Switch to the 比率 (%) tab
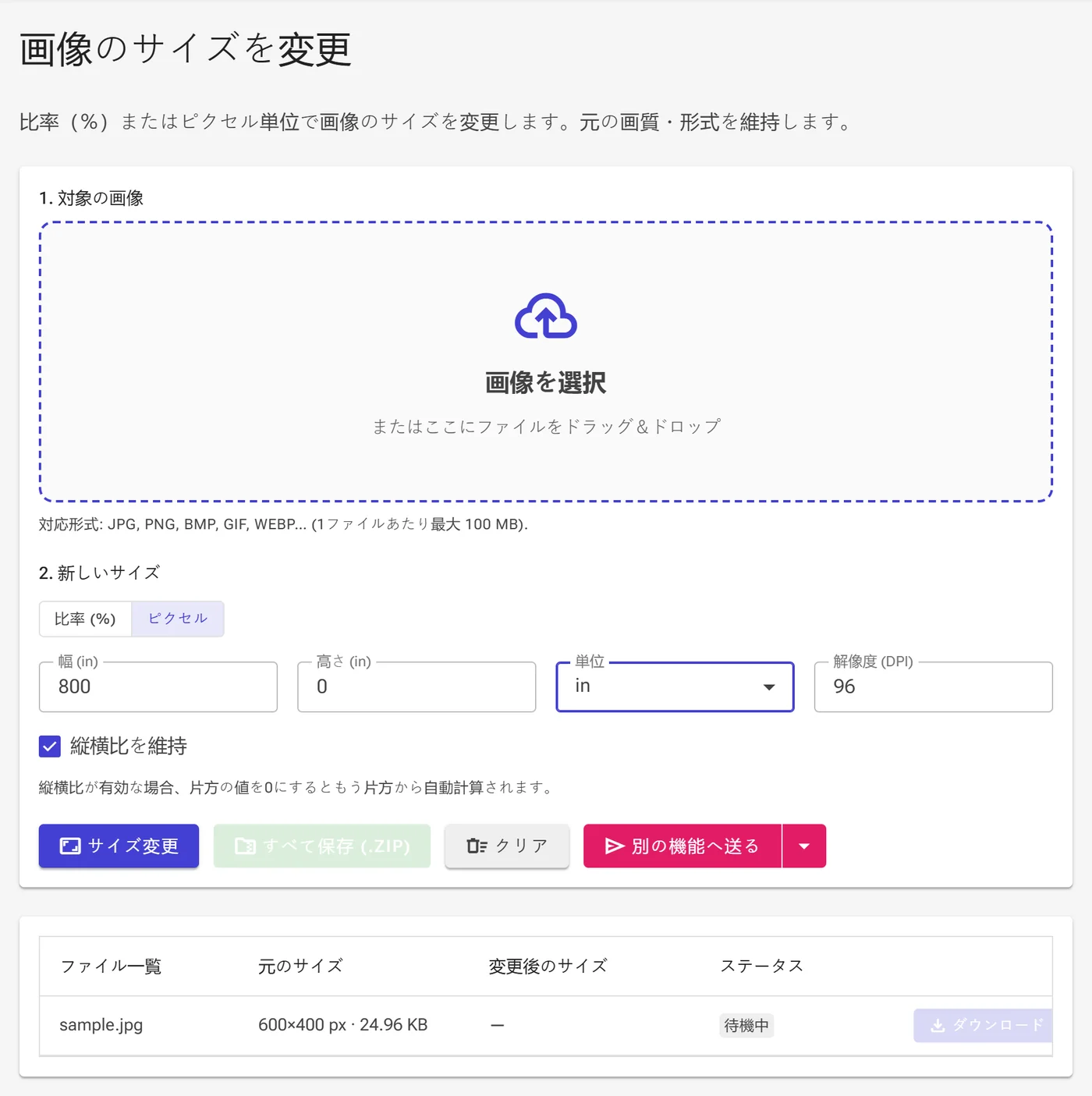 click(85, 619)
